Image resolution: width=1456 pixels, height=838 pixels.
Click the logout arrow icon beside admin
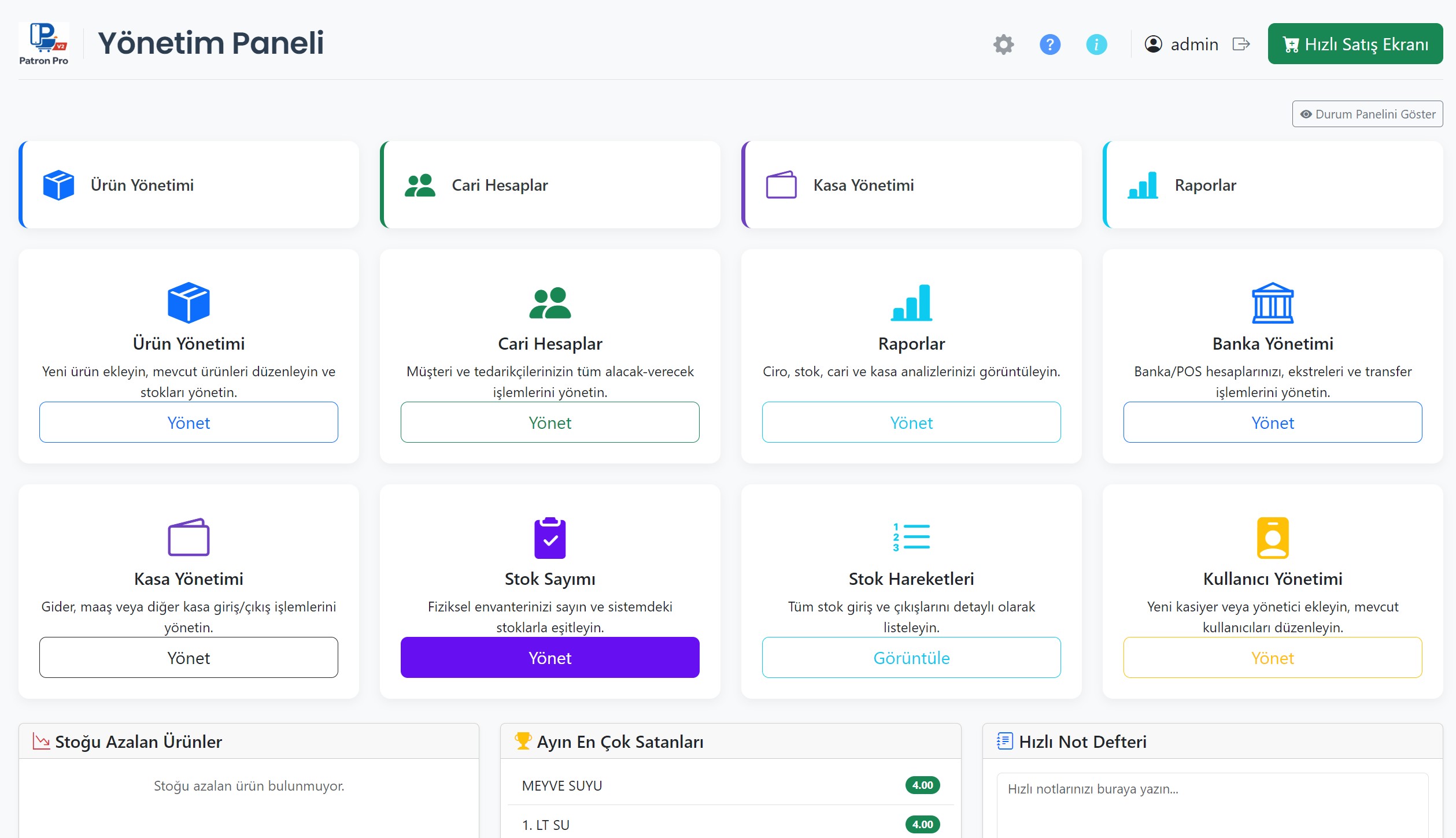click(1241, 45)
